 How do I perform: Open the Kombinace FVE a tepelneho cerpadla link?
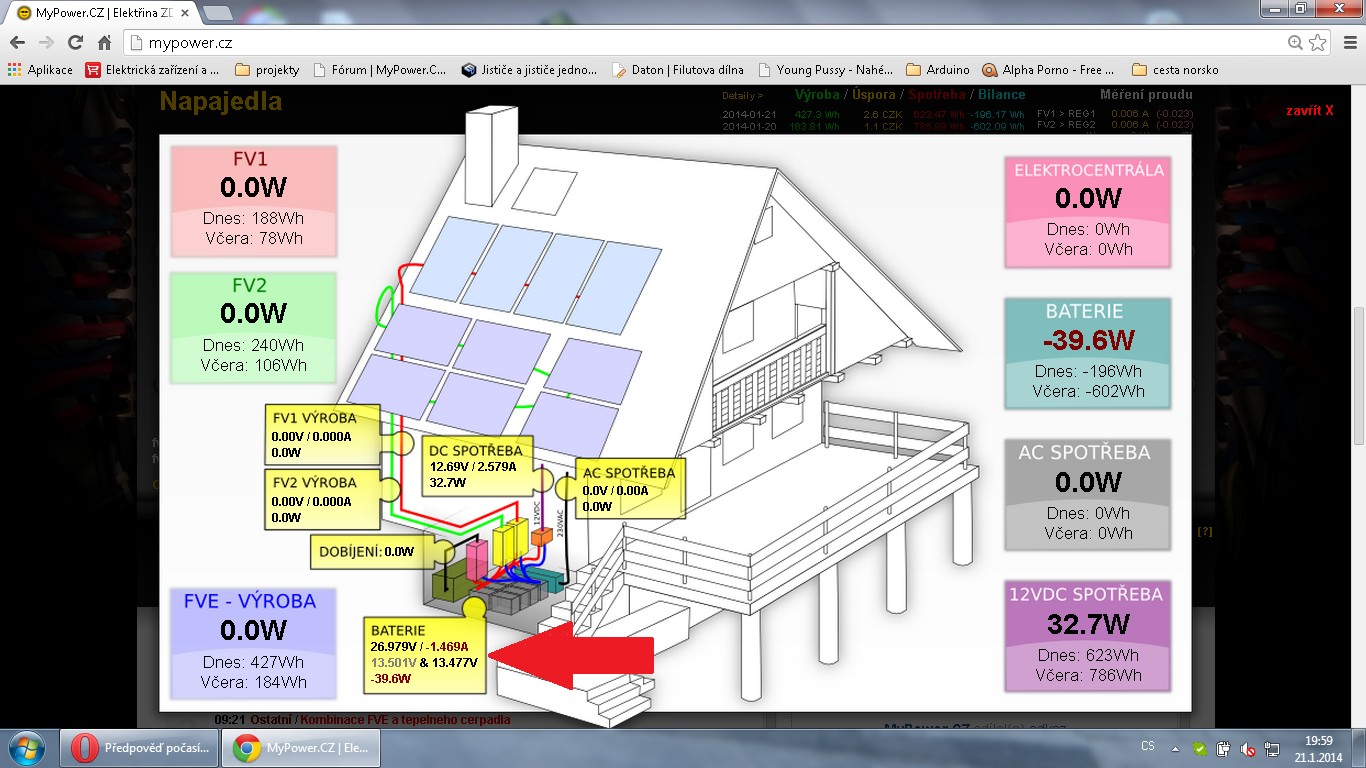pos(405,719)
